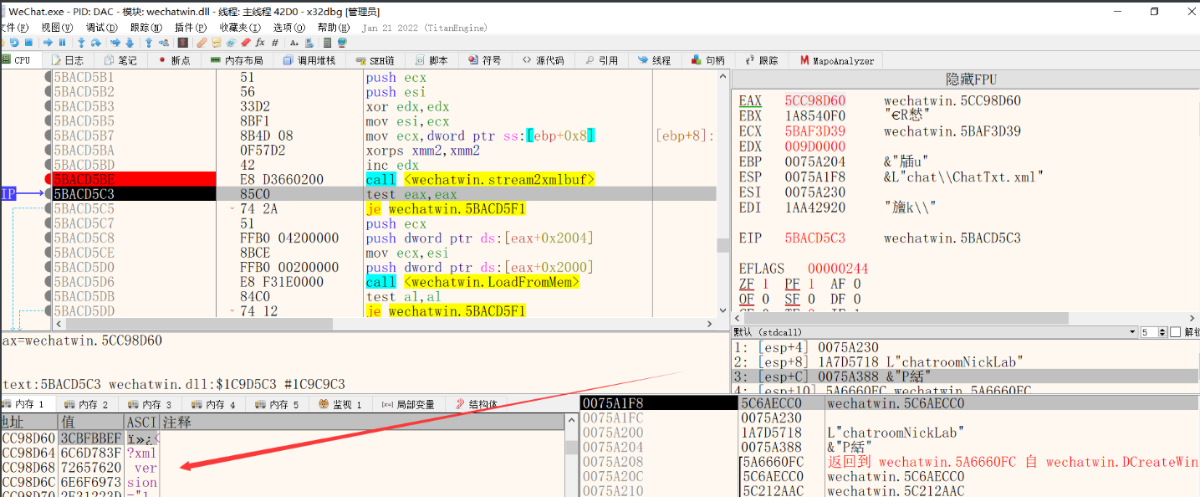
Task: Open the functions fx toolbar icon
Action: click(260, 43)
